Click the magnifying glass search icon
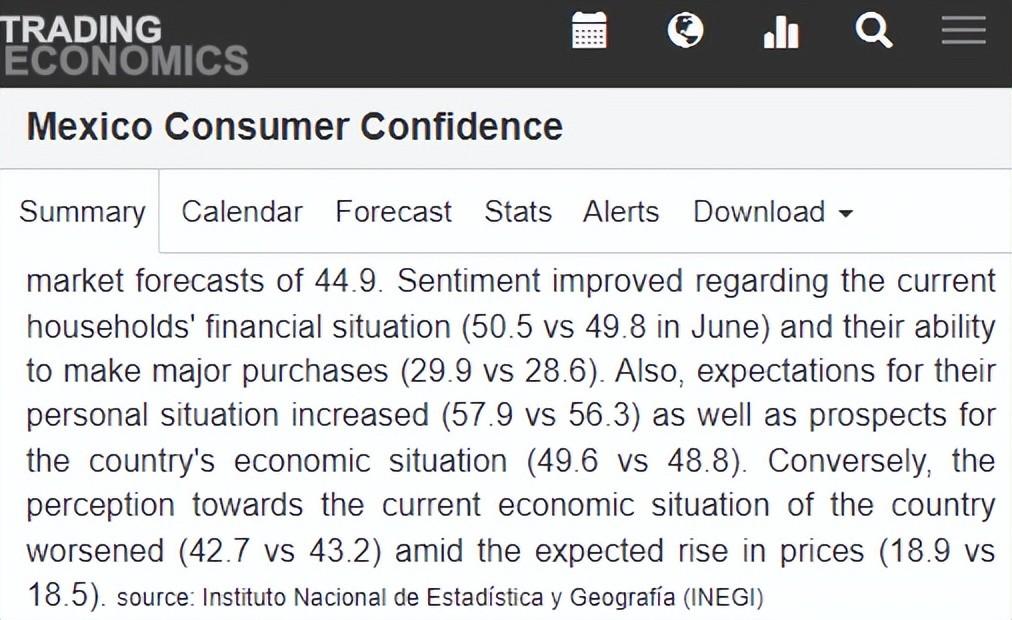Screen dimensions: 1012x620 [x=874, y=31]
